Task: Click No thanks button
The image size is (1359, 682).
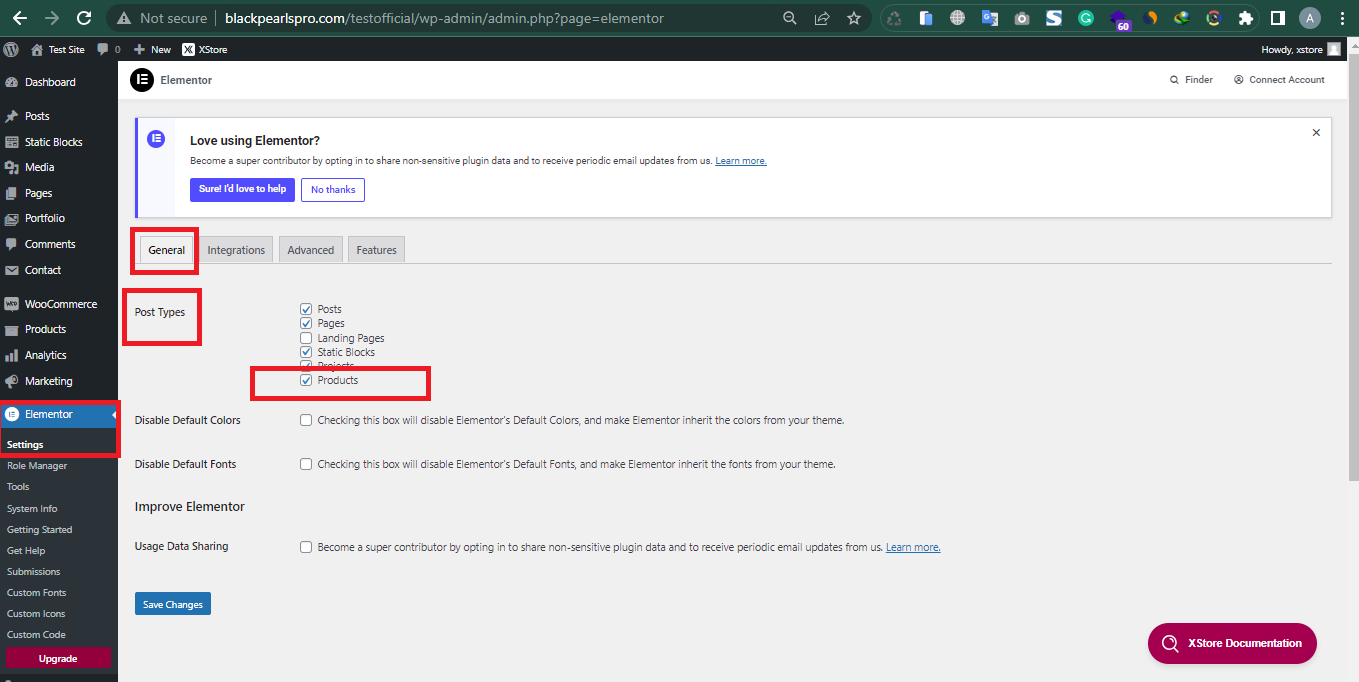Action: tap(333, 190)
